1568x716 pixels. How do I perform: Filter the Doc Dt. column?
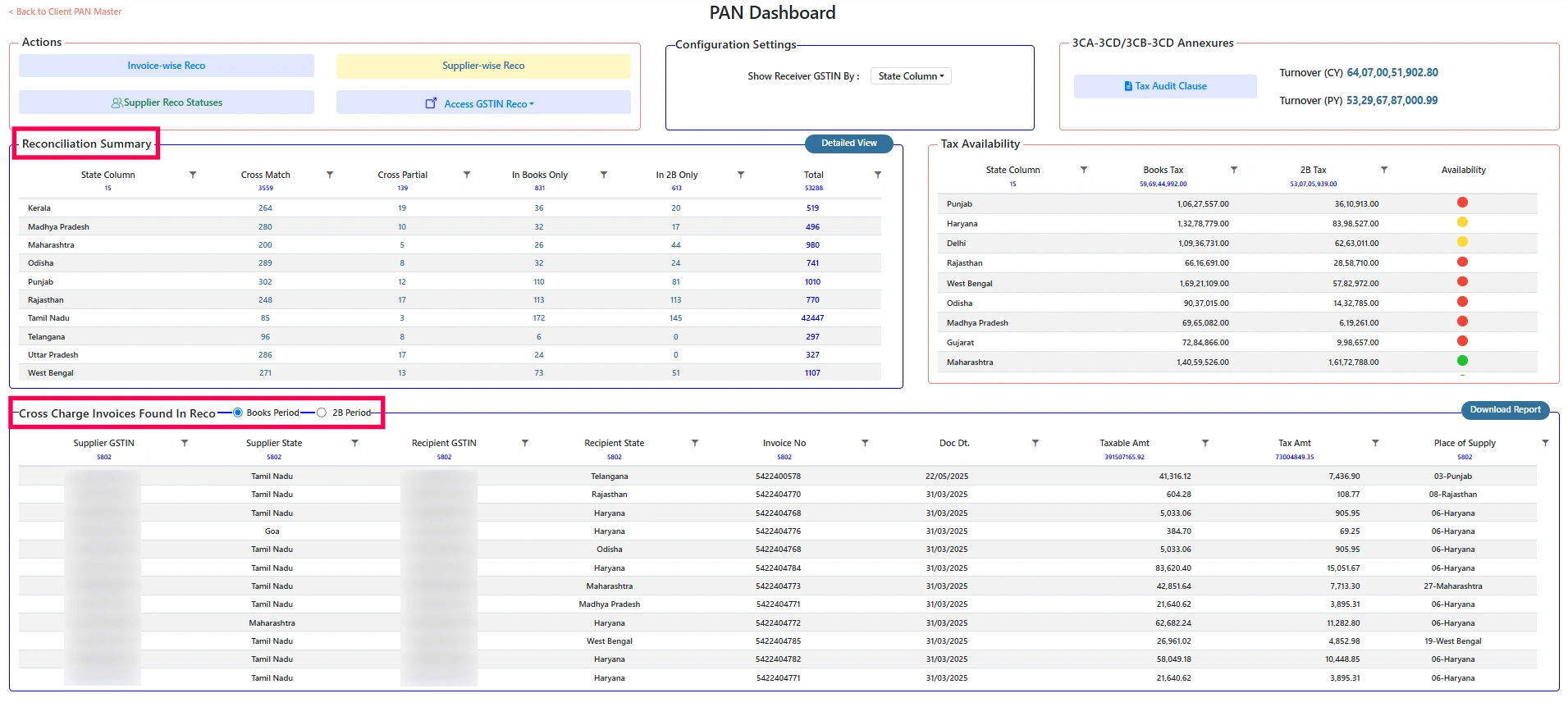point(1035,443)
